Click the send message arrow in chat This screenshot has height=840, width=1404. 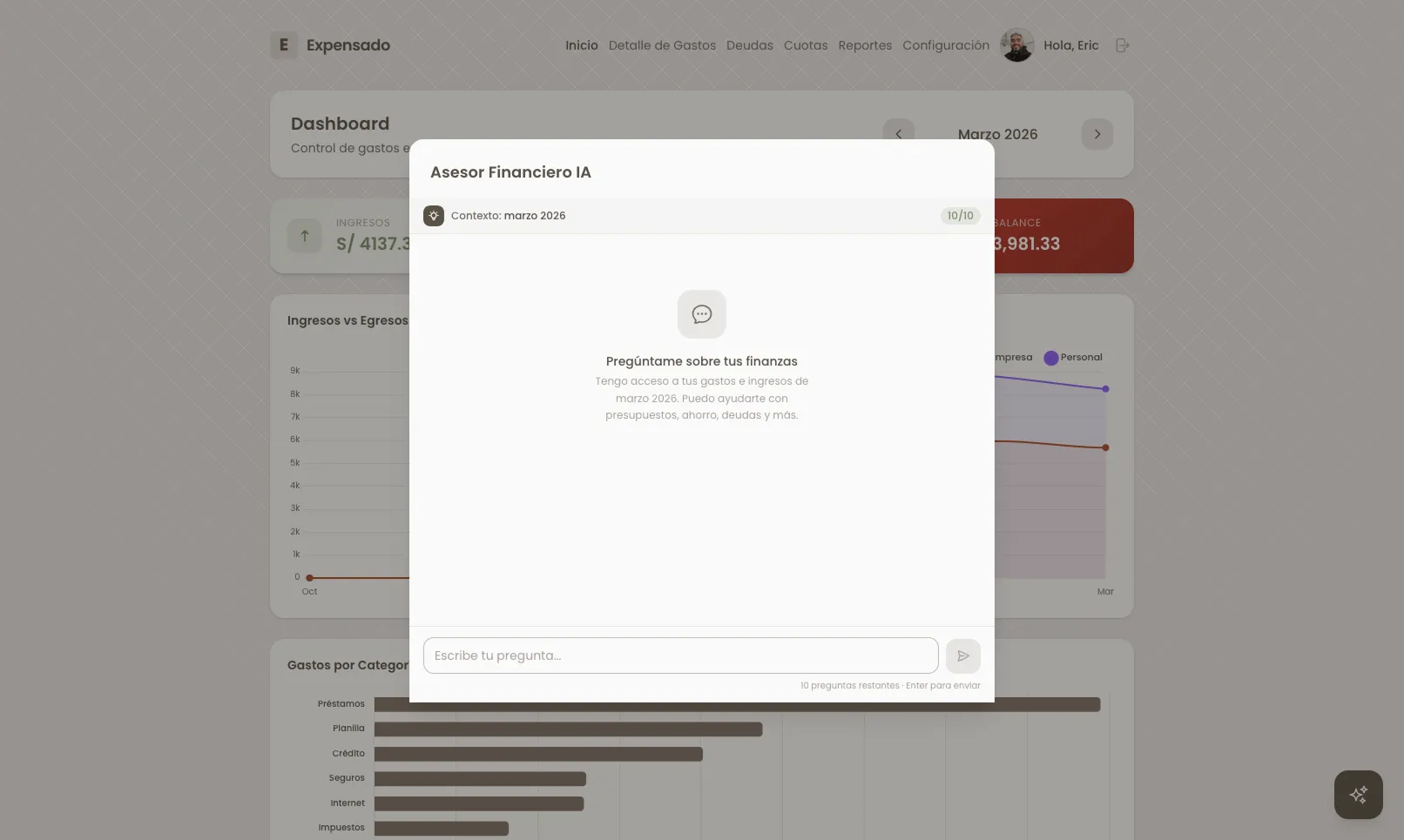pyautogui.click(x=962, y=655)
